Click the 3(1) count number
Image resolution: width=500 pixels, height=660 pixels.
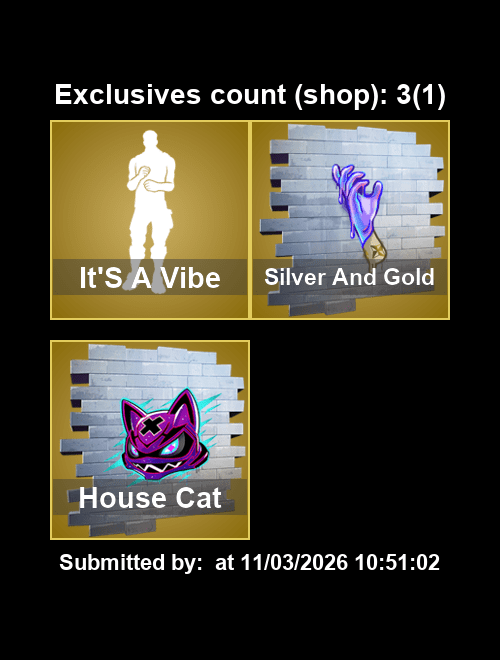[x=421, y=95]
